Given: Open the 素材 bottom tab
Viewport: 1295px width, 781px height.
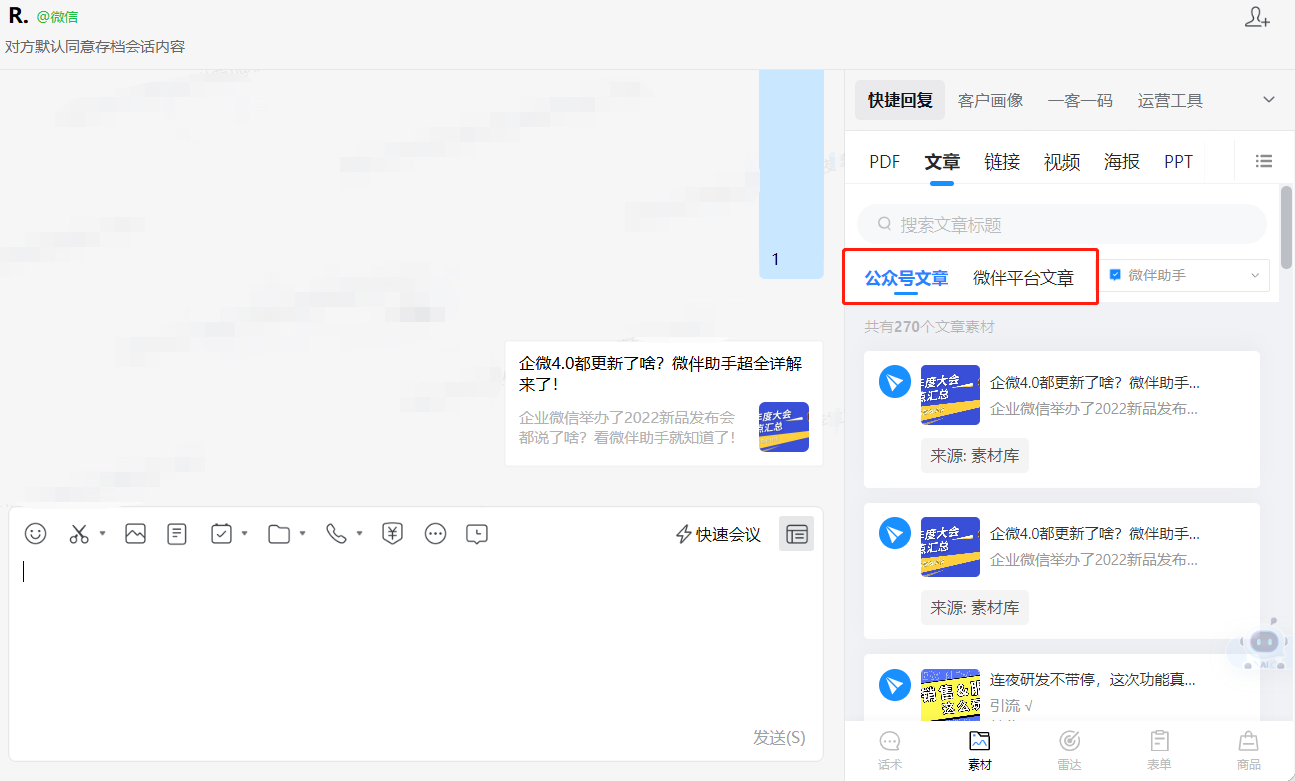Looking at the screenshot, I should [x=979, y=750].
